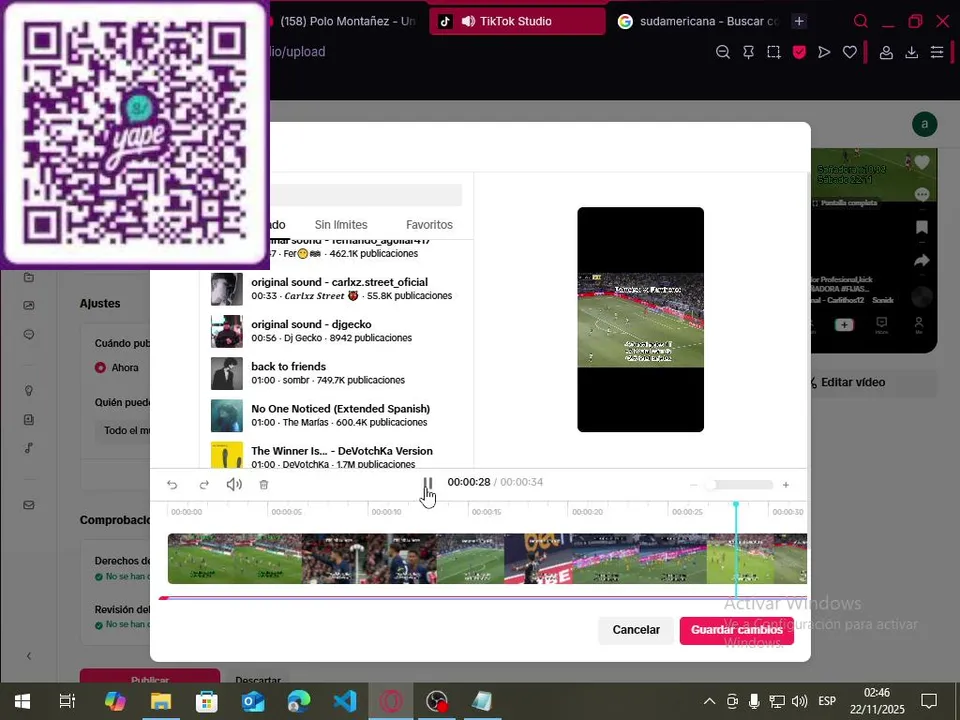Click the bookmark icon on the phone preview
960x720 pixels.
(921, 227)
